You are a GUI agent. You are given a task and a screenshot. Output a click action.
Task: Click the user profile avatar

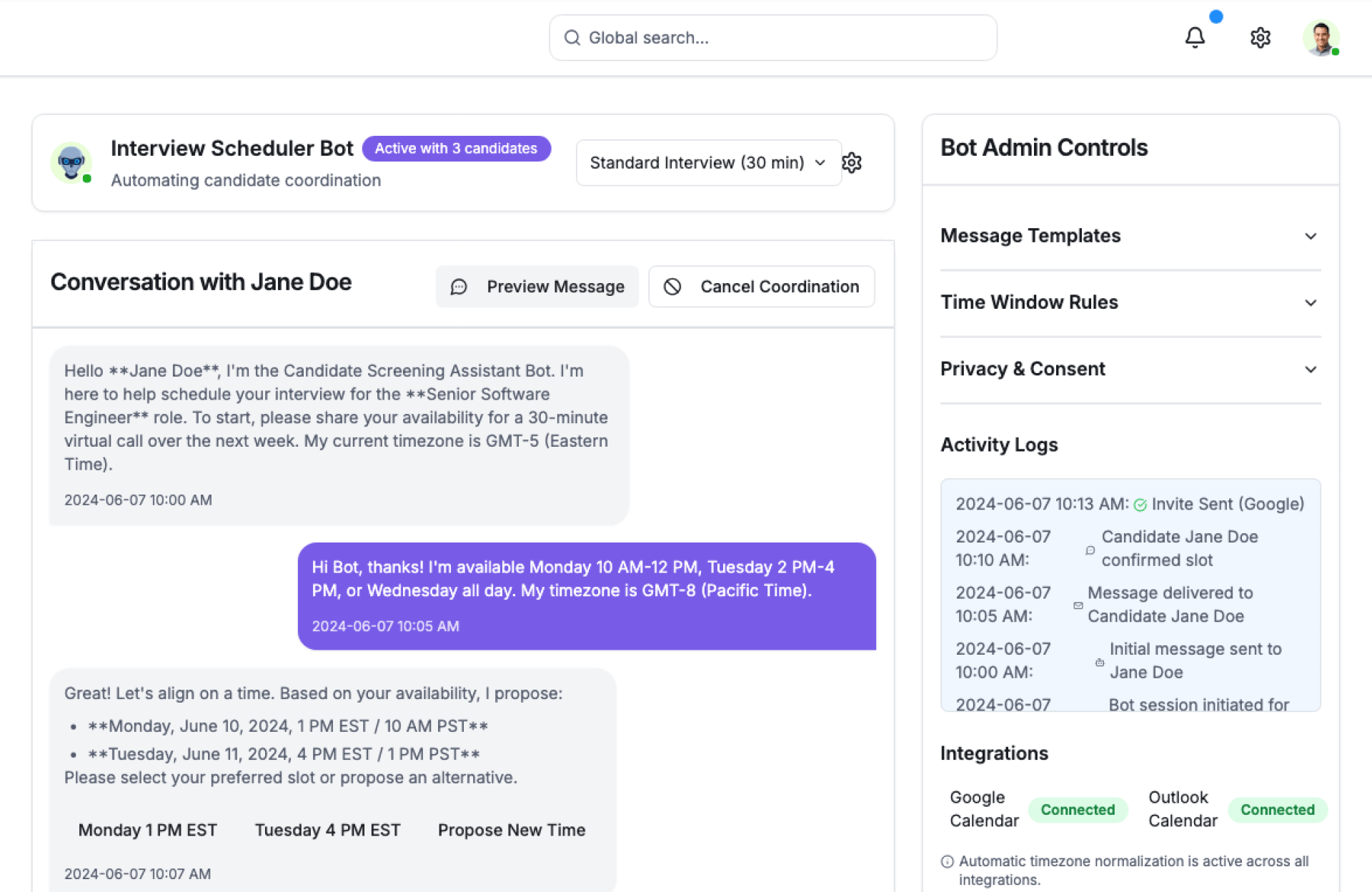pyautogui.click(x=1320, y=37)
